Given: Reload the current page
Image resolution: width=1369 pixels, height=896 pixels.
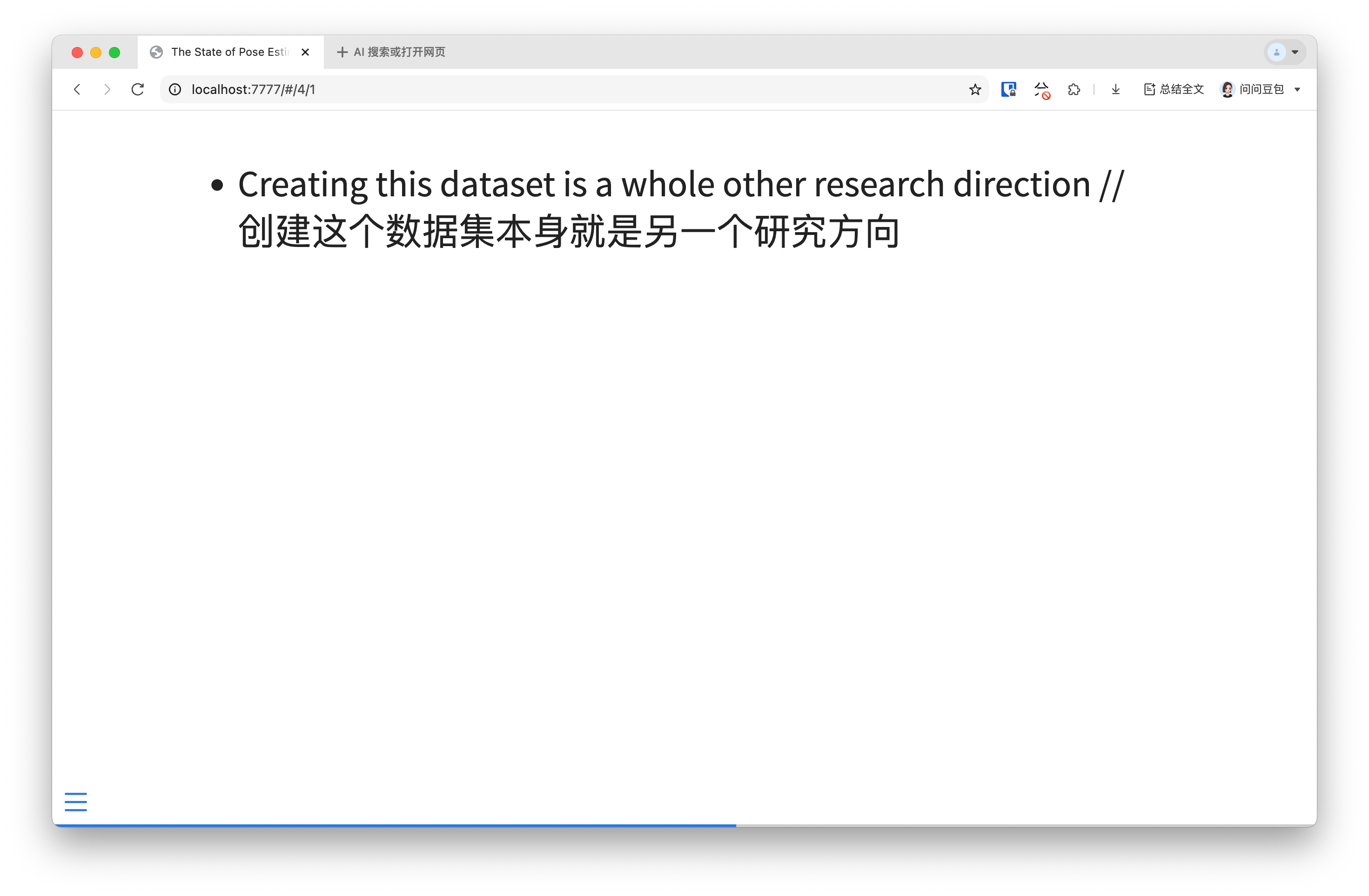Looking at the screenshot, I should pyautogui.click(x=137, y=89).
